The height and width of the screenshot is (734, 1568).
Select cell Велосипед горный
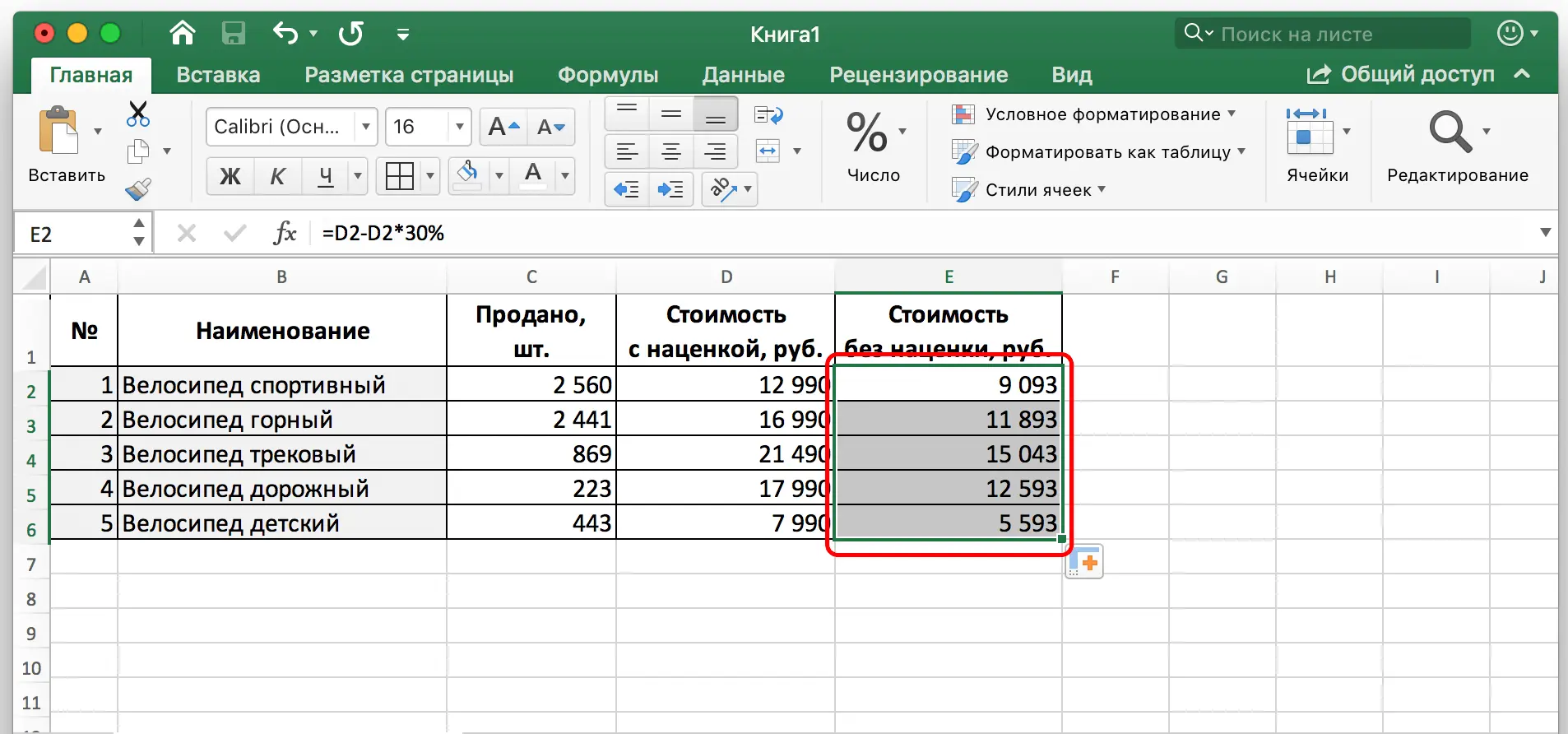tap(282, 420)
